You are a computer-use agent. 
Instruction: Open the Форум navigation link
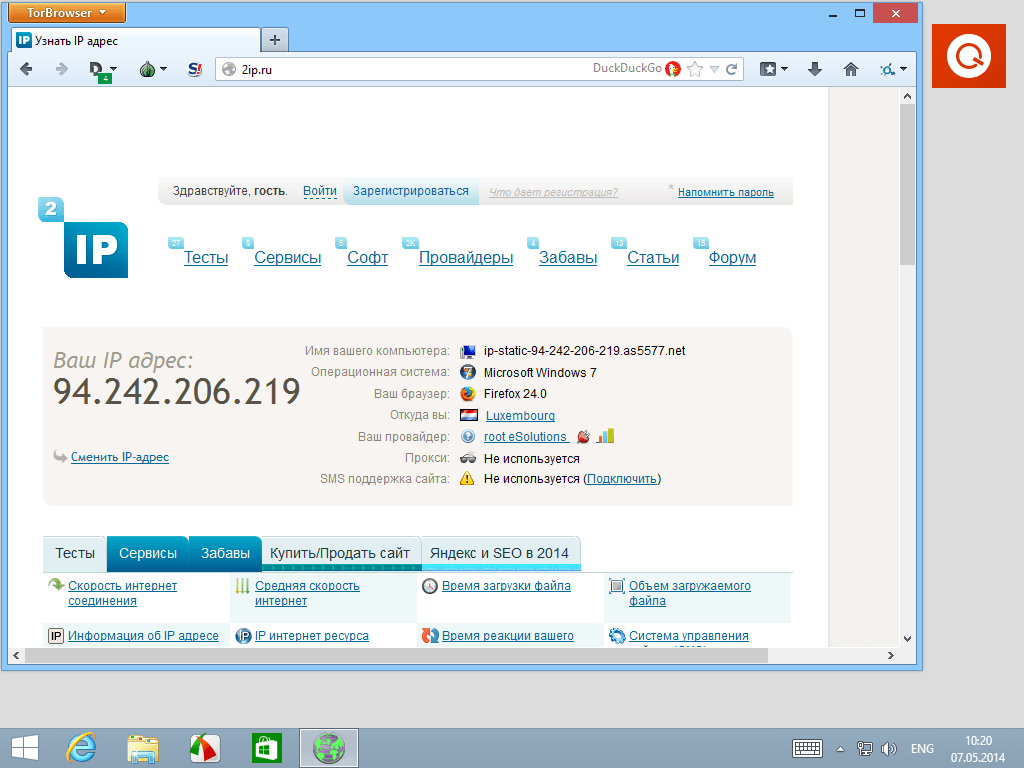pos(732,257)
